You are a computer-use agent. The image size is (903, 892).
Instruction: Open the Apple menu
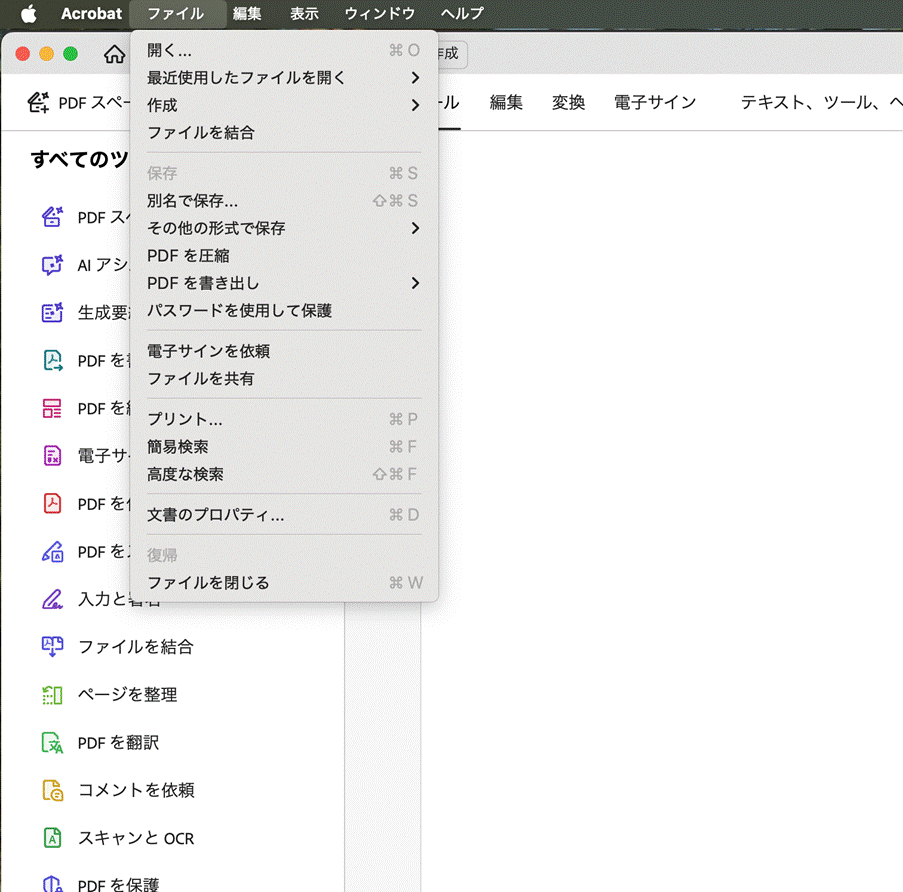click(x=29, y=13)
